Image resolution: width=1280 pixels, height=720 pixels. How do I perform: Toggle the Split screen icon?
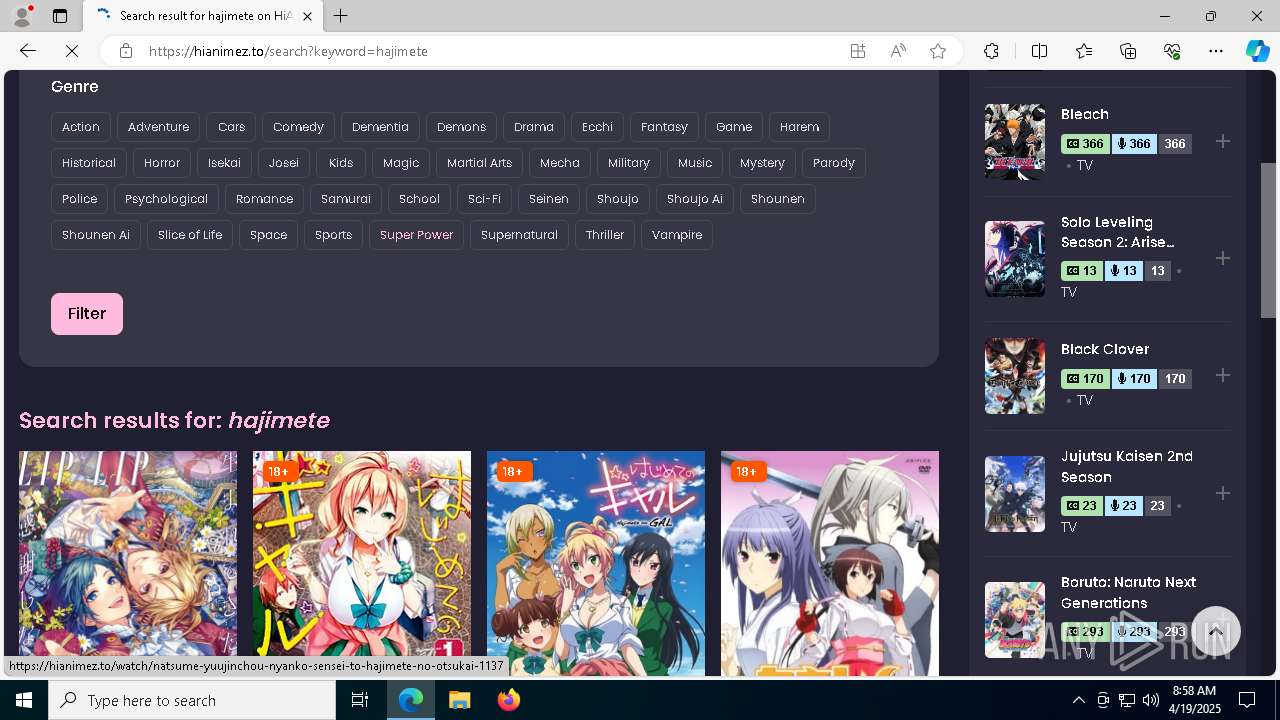pyautogui.click(x=1039, y=51)
